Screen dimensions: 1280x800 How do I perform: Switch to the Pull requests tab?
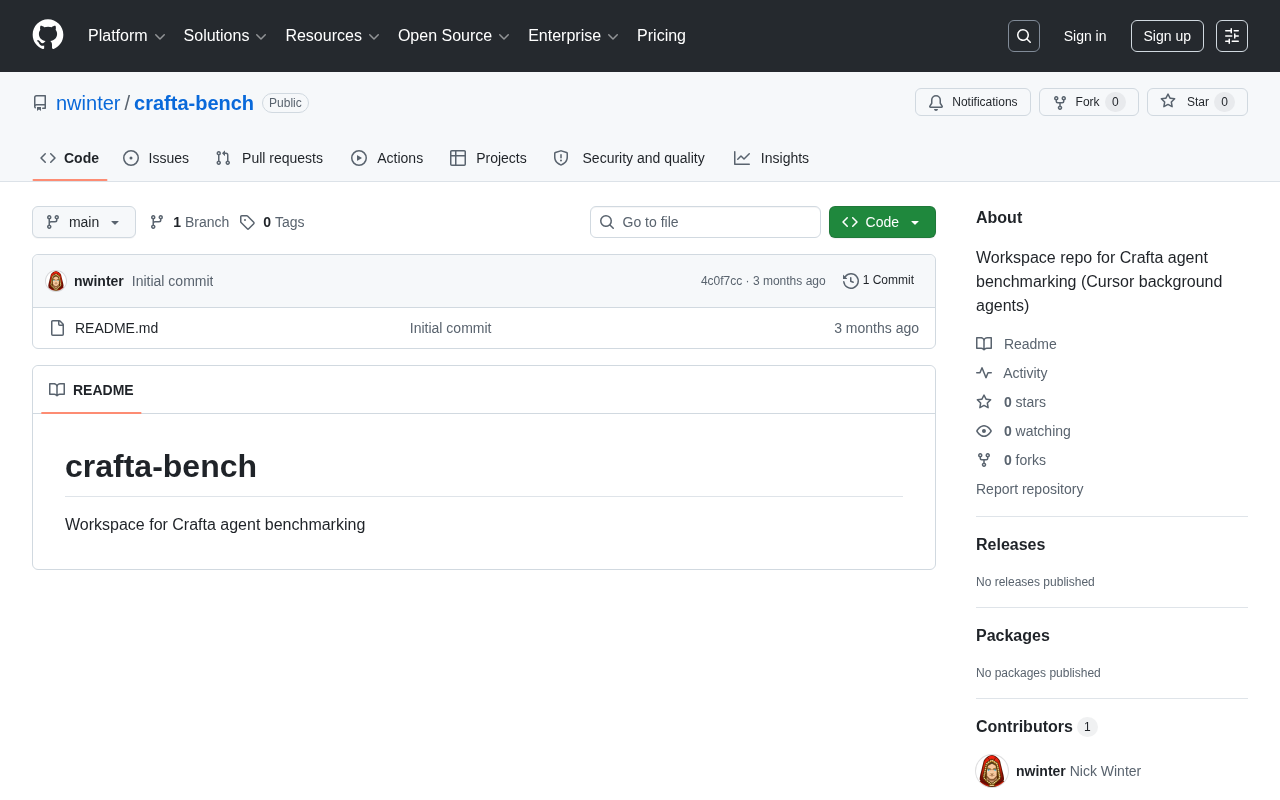(269, 158)
